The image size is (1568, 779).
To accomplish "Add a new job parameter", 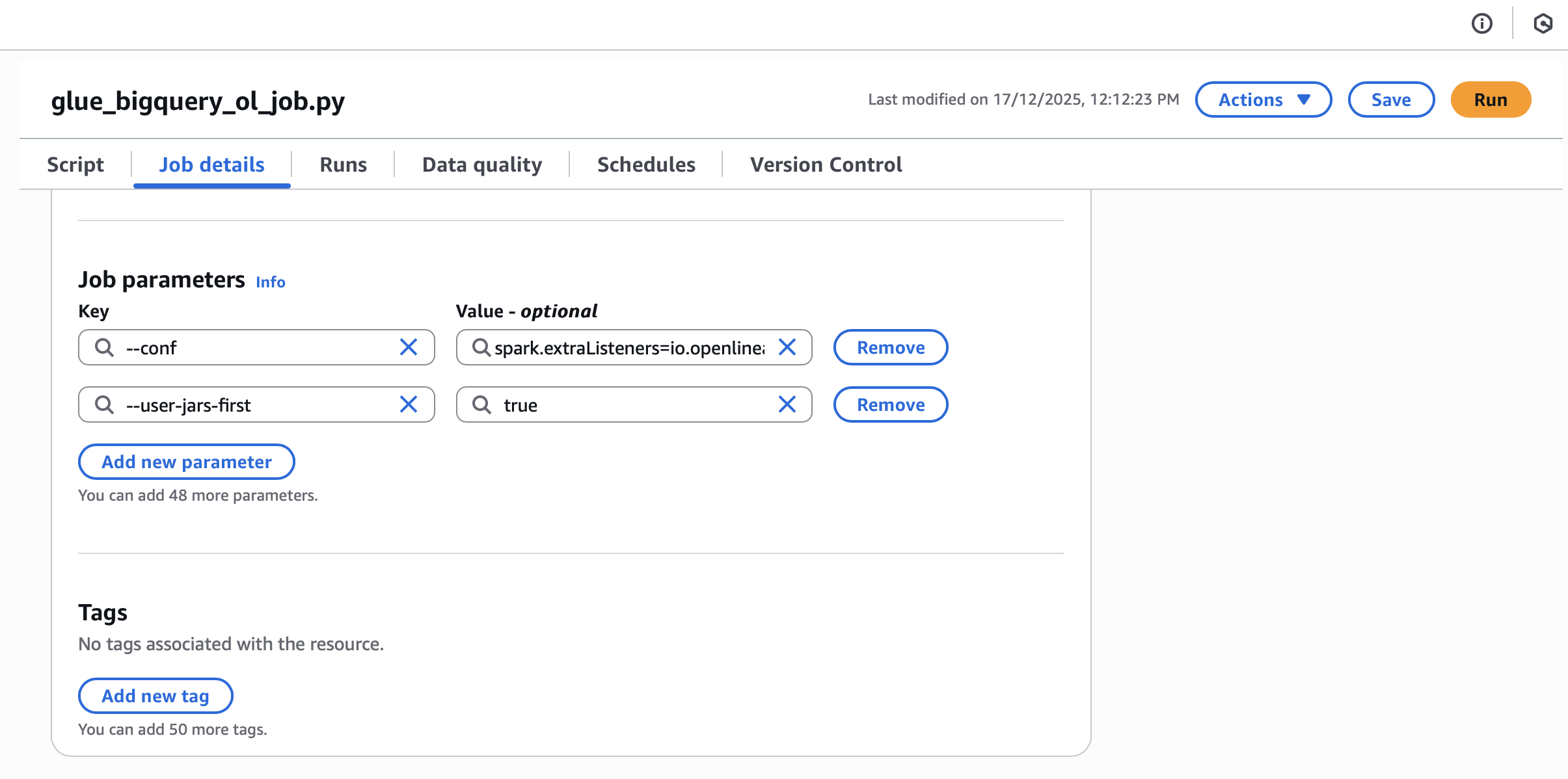I will [187, 462].
